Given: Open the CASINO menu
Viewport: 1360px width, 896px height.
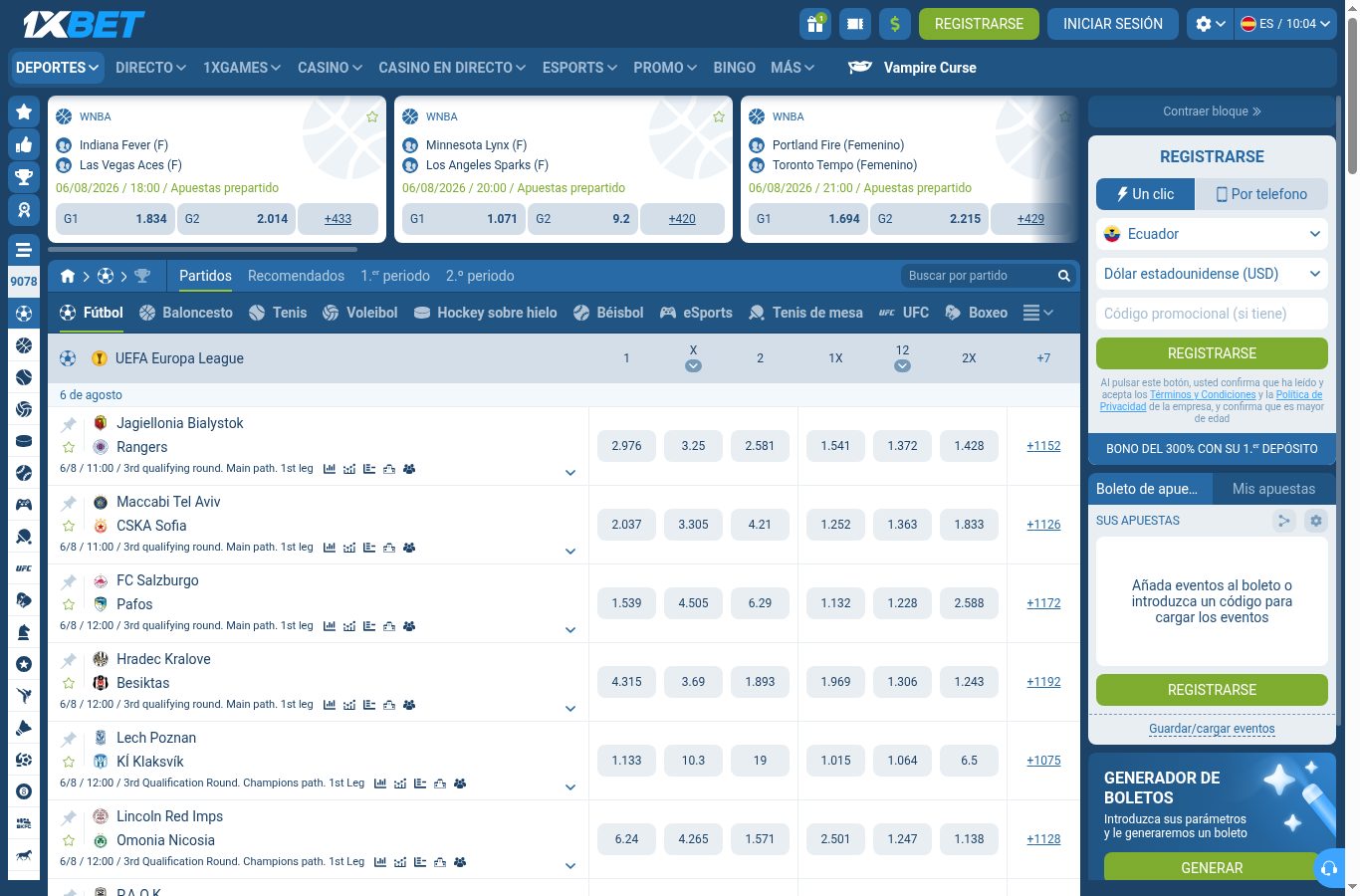Looking at the screenshot, I should pos(330,68).
